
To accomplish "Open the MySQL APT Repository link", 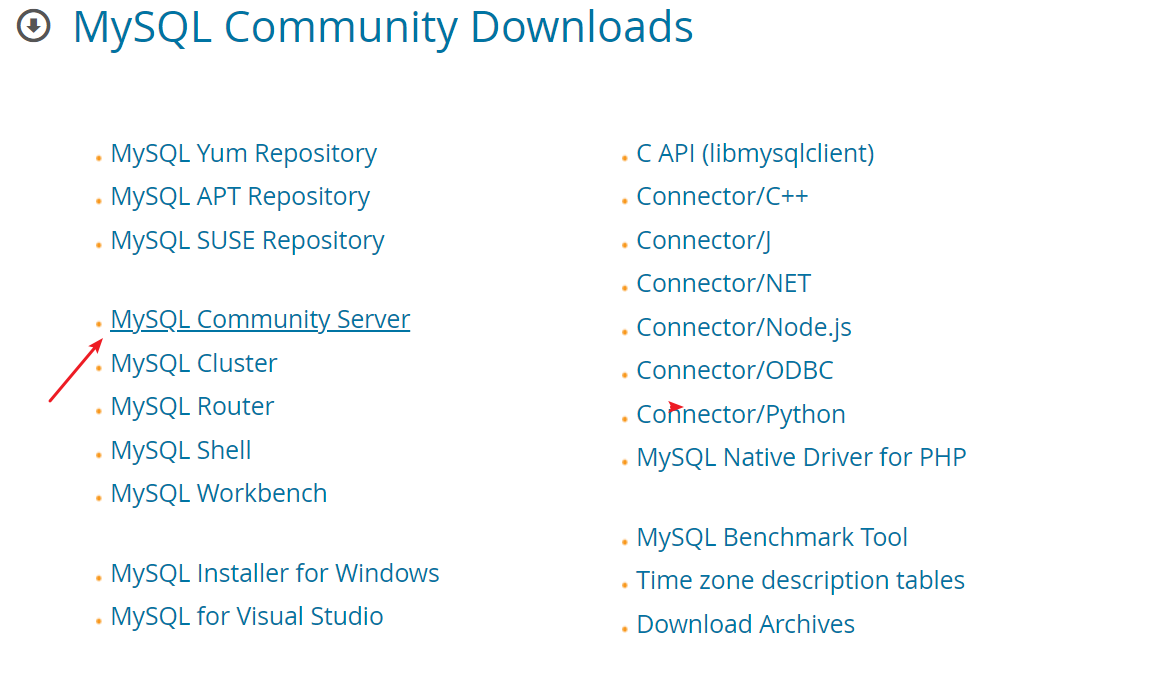I will click(240, 196).
